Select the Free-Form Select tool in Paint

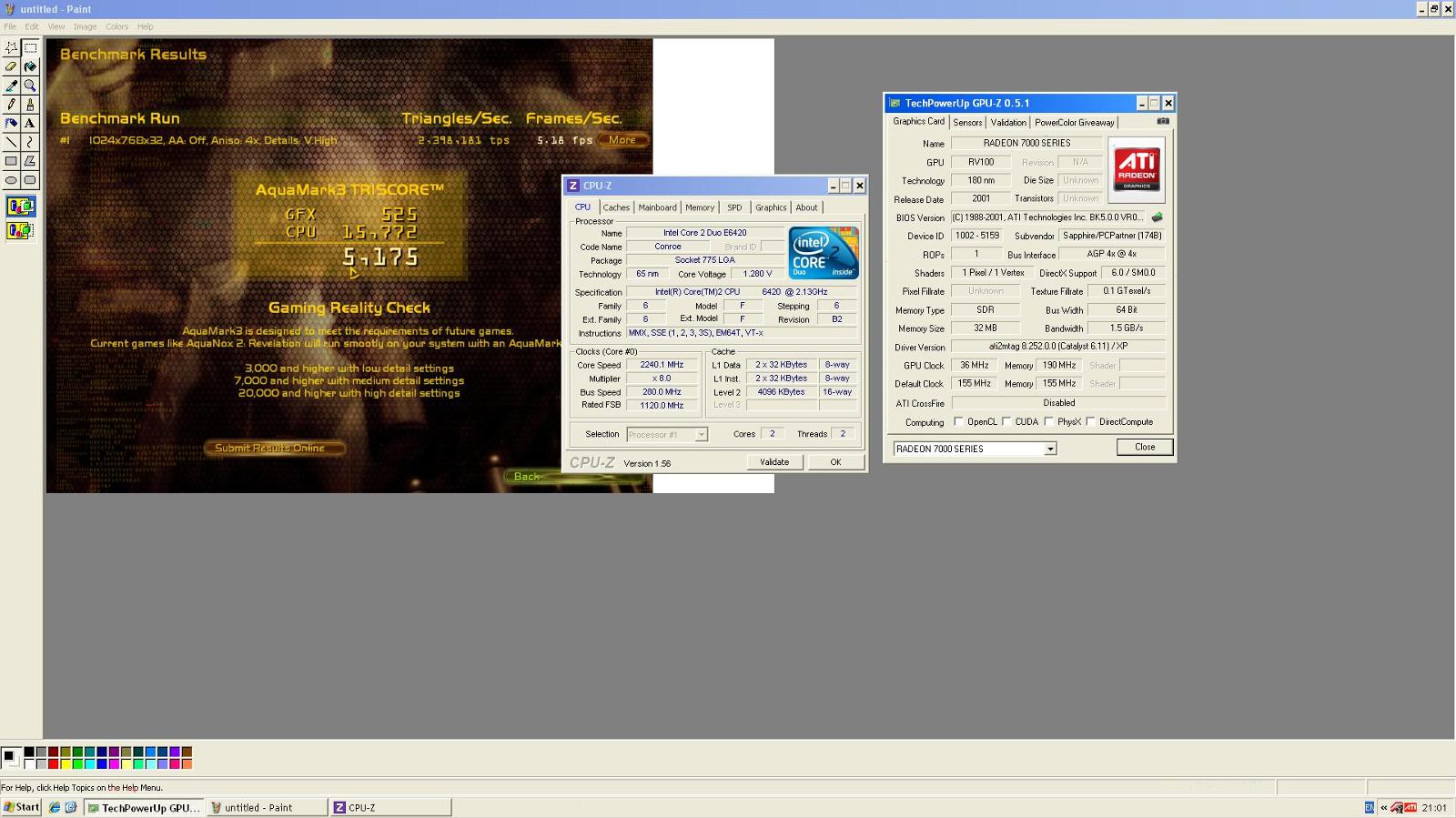tap(11, 47)
